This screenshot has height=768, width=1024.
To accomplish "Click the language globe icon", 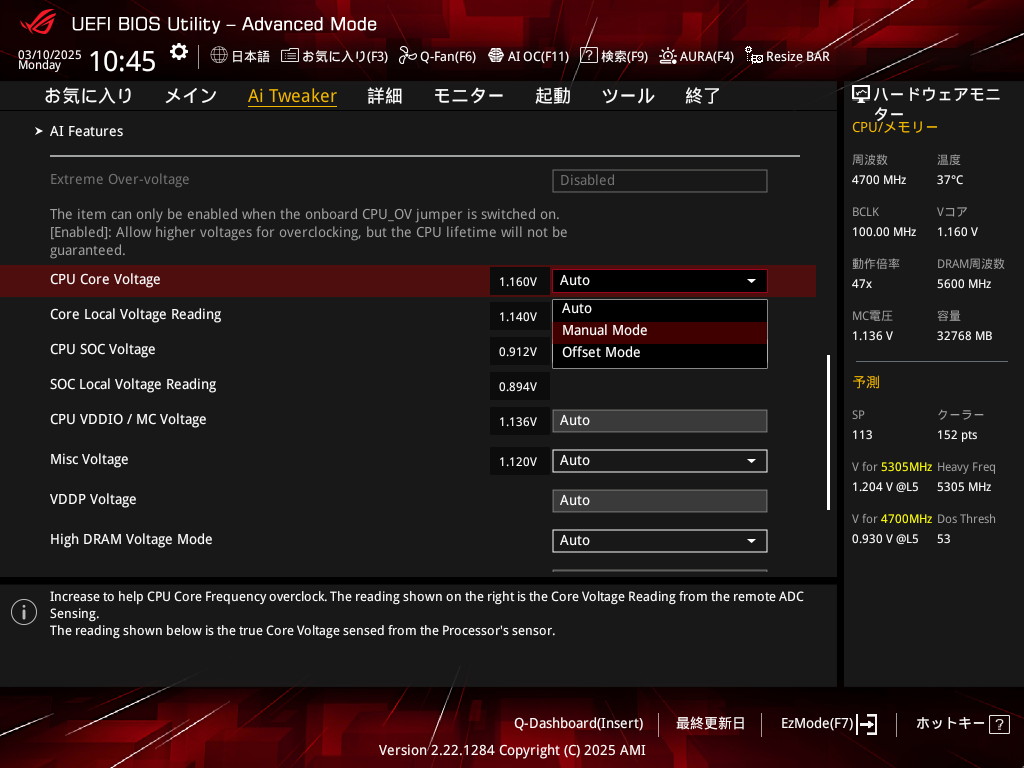I will (219, 55).
